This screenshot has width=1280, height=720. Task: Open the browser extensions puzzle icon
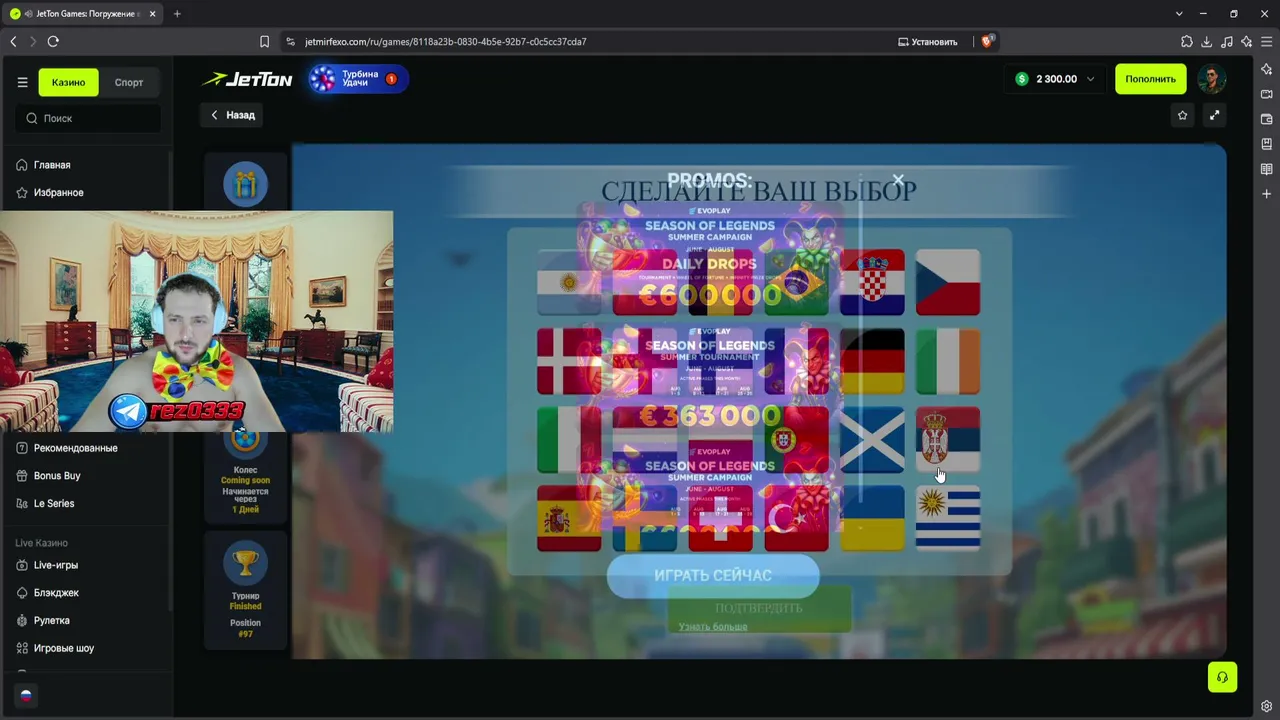pos(1187,41)
